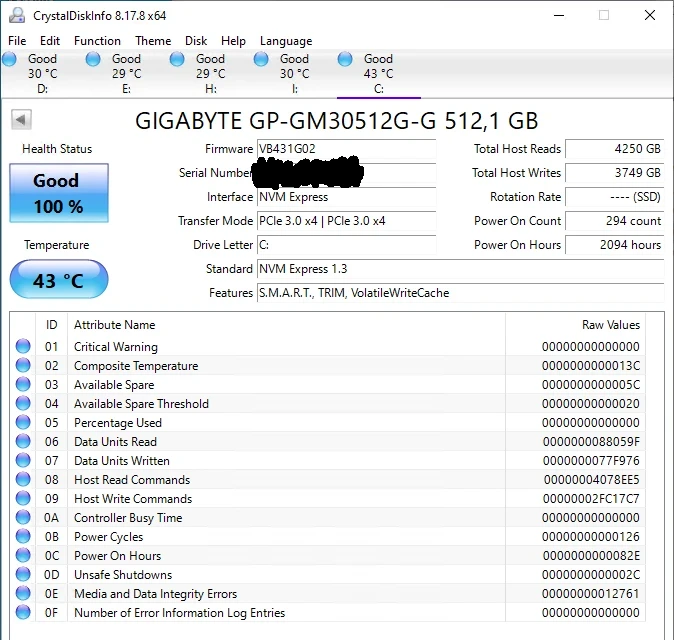The image size is (674, 640).
Task: Click Total Host Writes value 3749 GB
Action: click(615, 173)
